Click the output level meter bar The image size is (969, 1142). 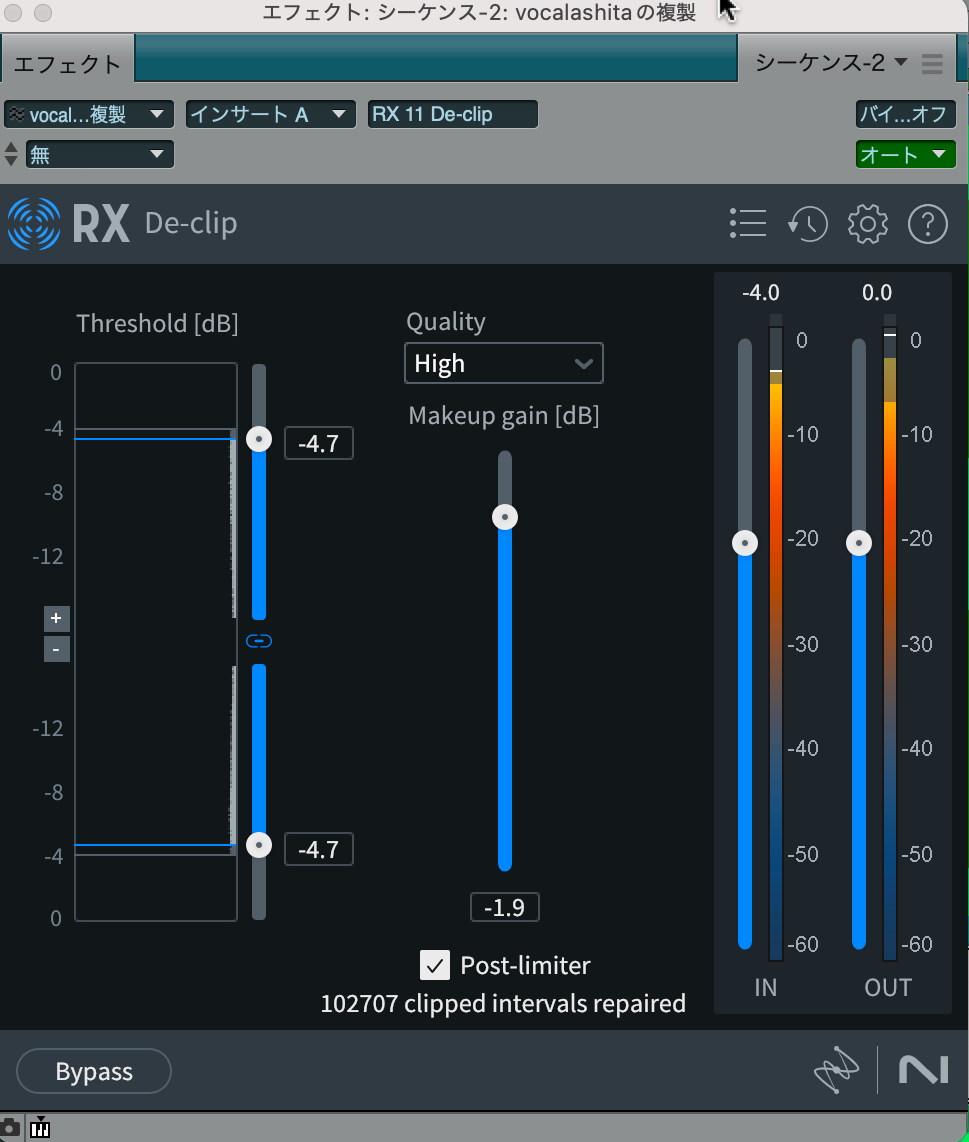click(x=890, y=638)
